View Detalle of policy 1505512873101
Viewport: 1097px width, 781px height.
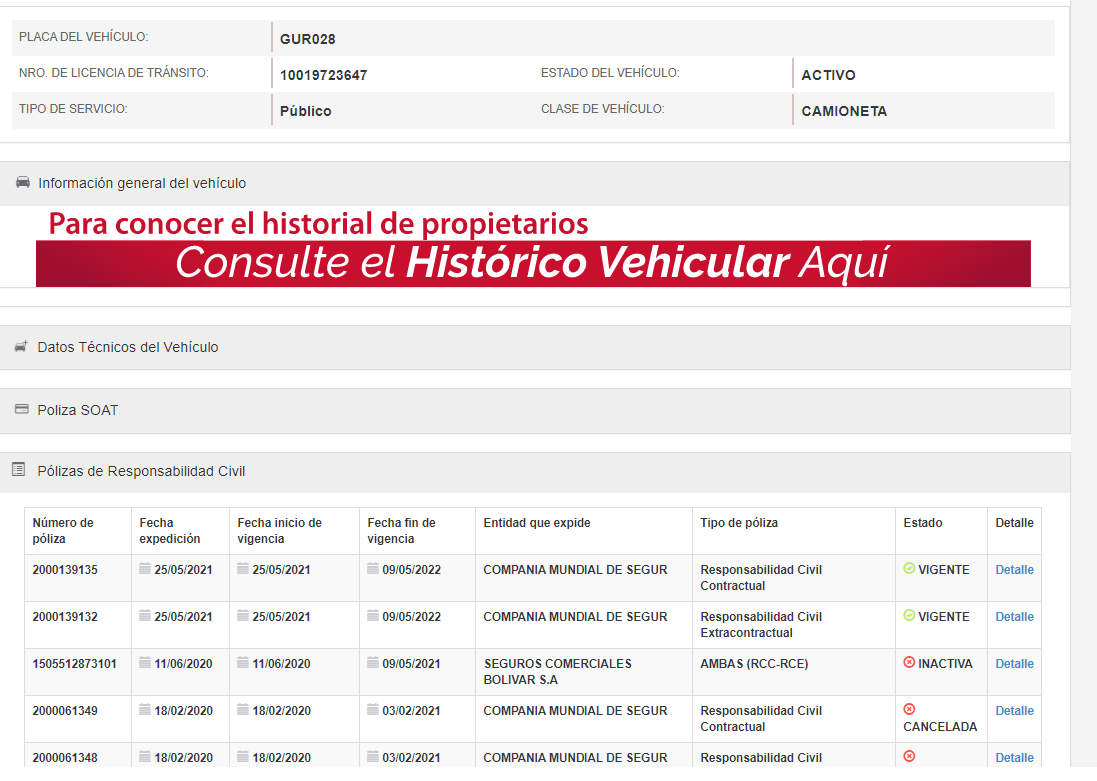(x=1014, y=664)
